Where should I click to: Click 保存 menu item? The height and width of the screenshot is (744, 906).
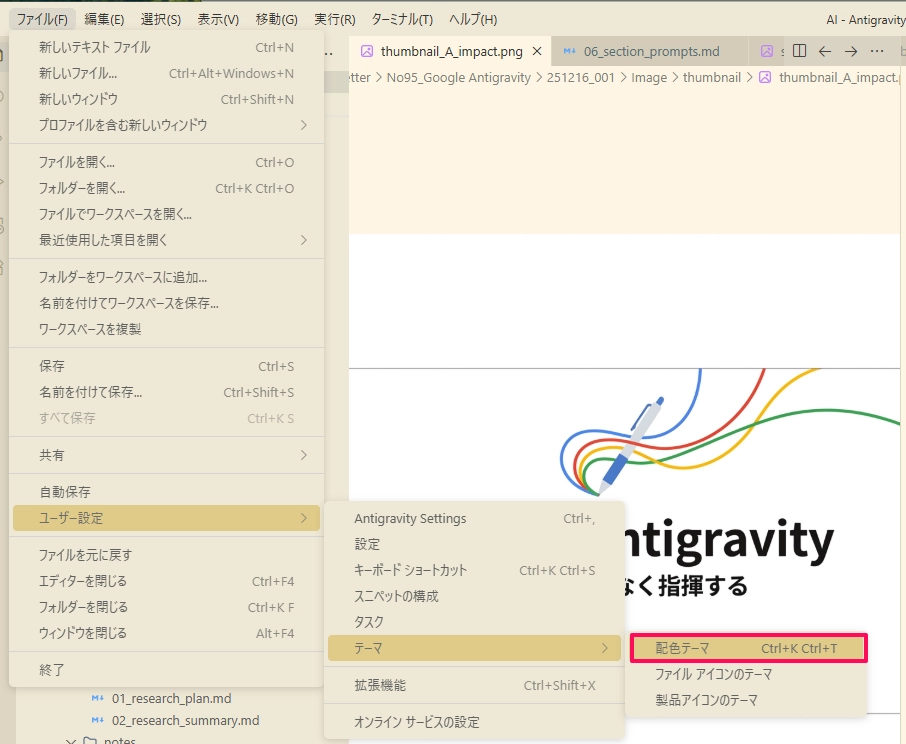click(166, 366)
